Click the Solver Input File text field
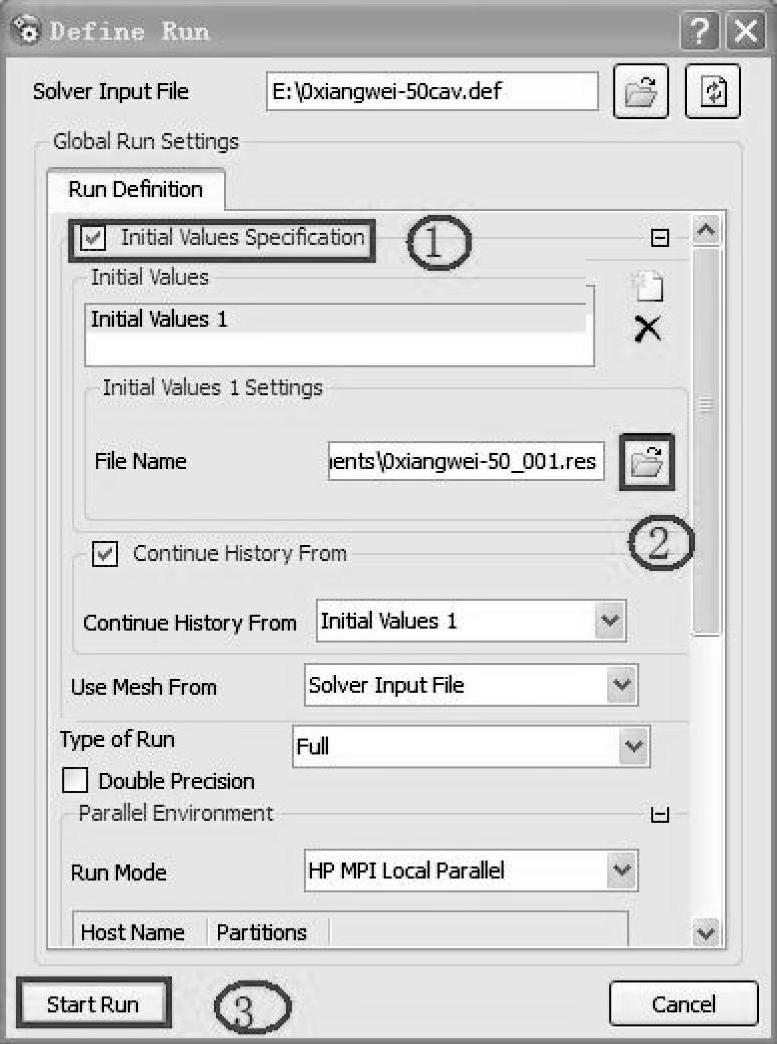Viewport: 777px width, 1044px height. (x=432, y=93)
